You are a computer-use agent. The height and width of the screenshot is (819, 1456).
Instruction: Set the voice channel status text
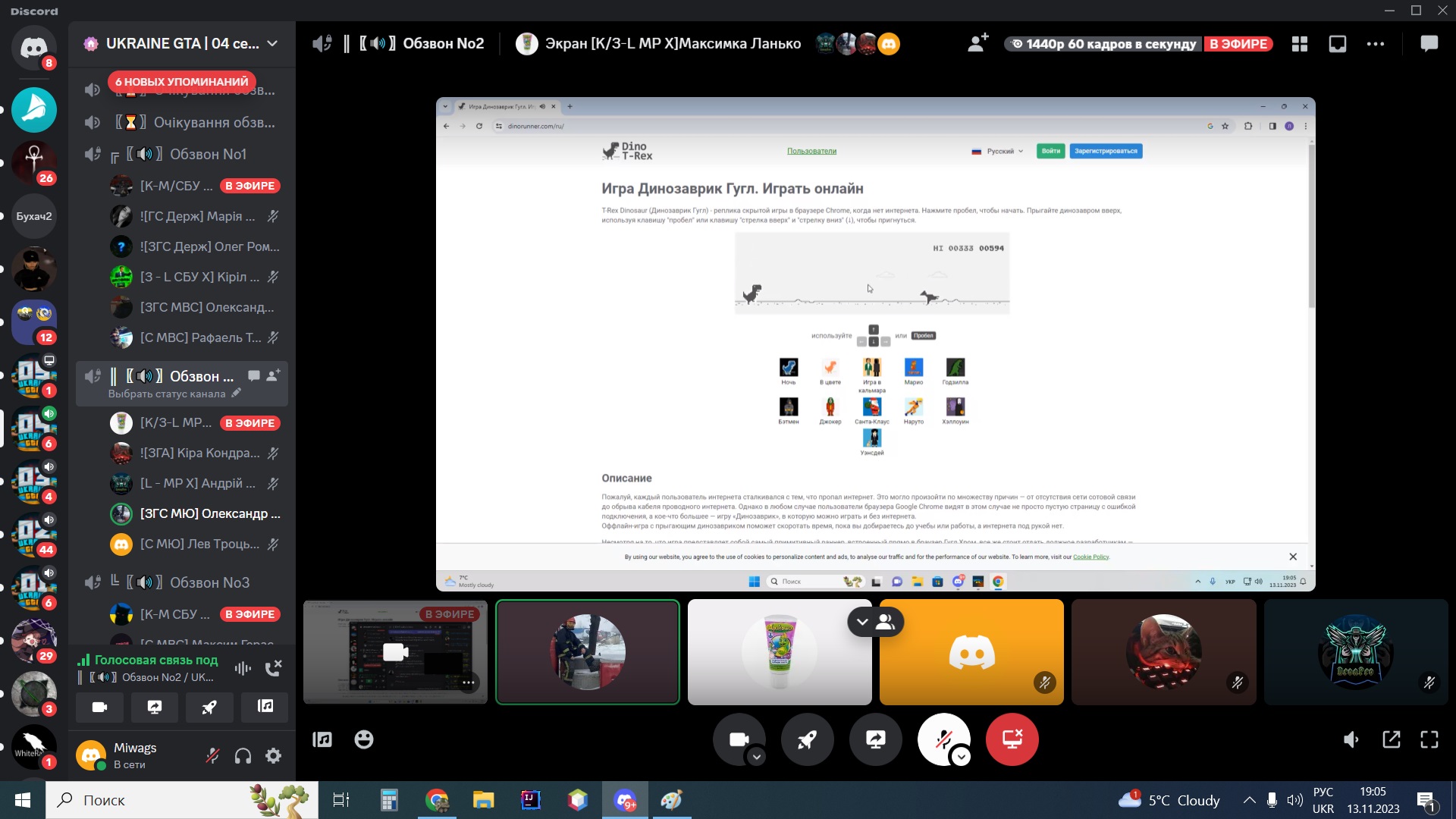(174, 394)
